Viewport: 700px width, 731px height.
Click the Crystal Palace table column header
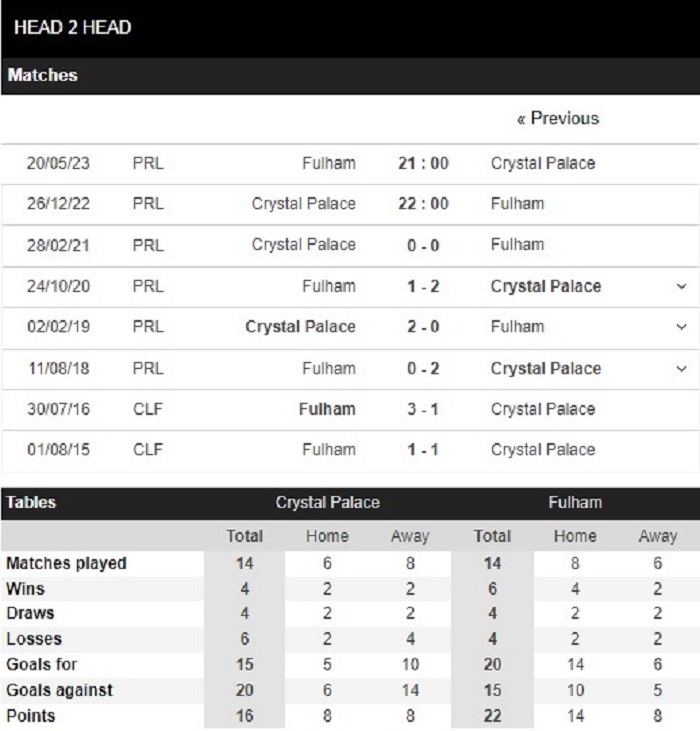327,503
